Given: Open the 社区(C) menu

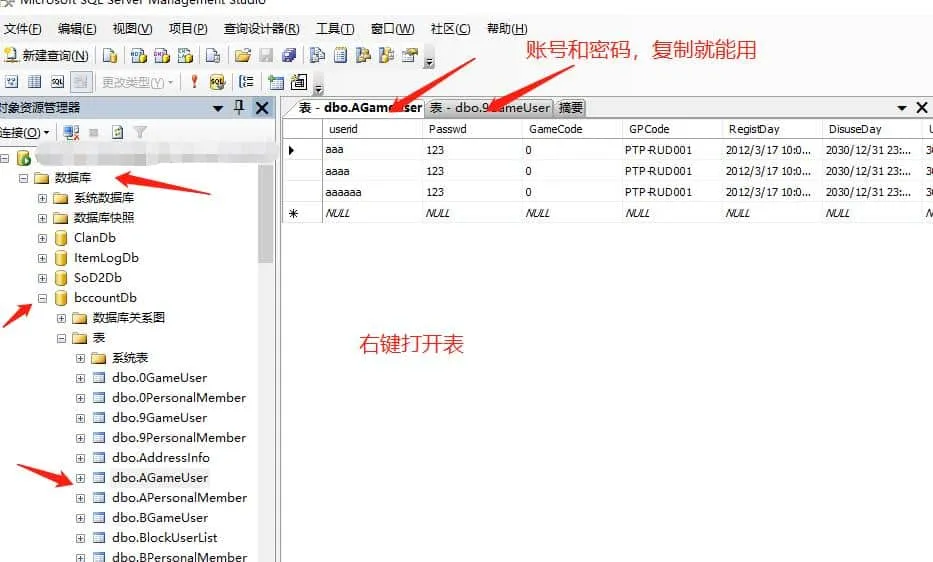Looking at the screenshot, I should tap(450, 29).
